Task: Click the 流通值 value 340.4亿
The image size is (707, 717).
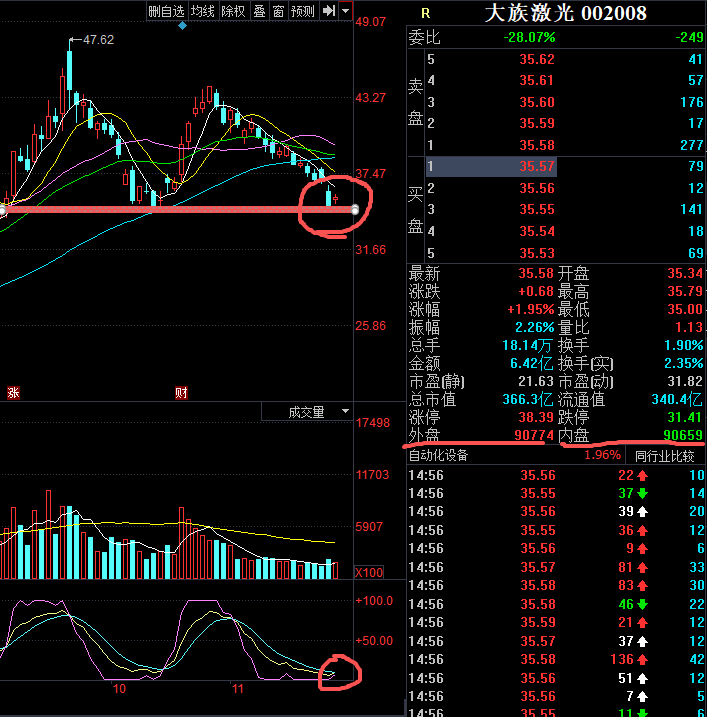Action: click(677, 399)
